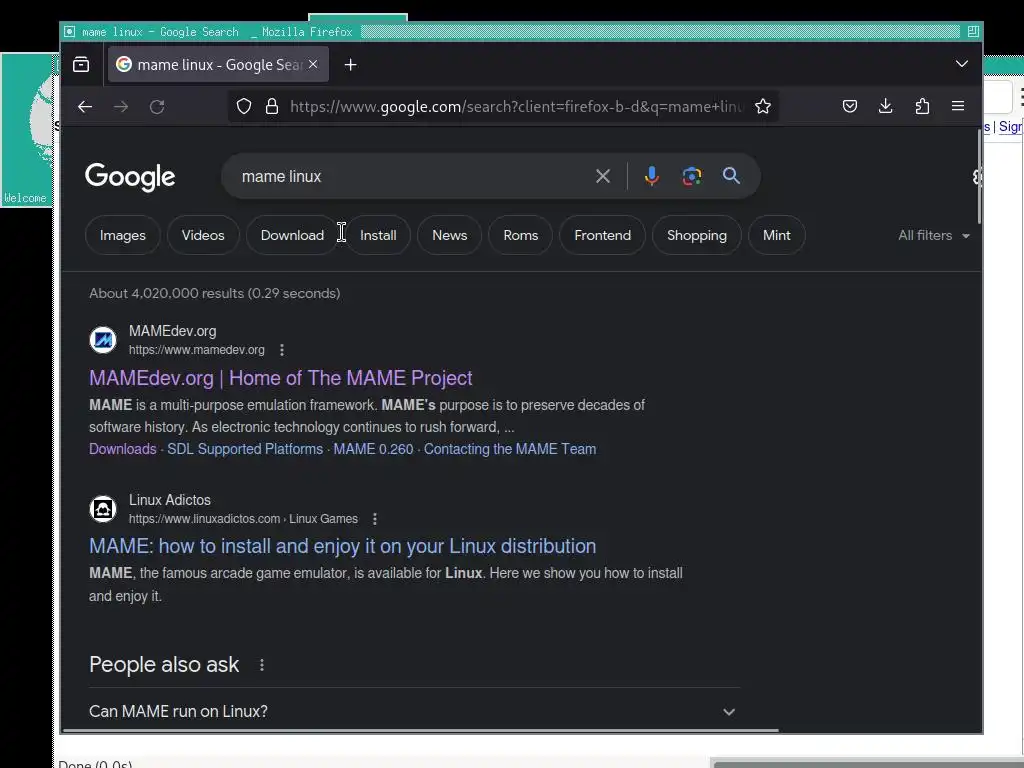Select the Roms filter chip
Screen dimensions: 1024x768
(520, 235)
